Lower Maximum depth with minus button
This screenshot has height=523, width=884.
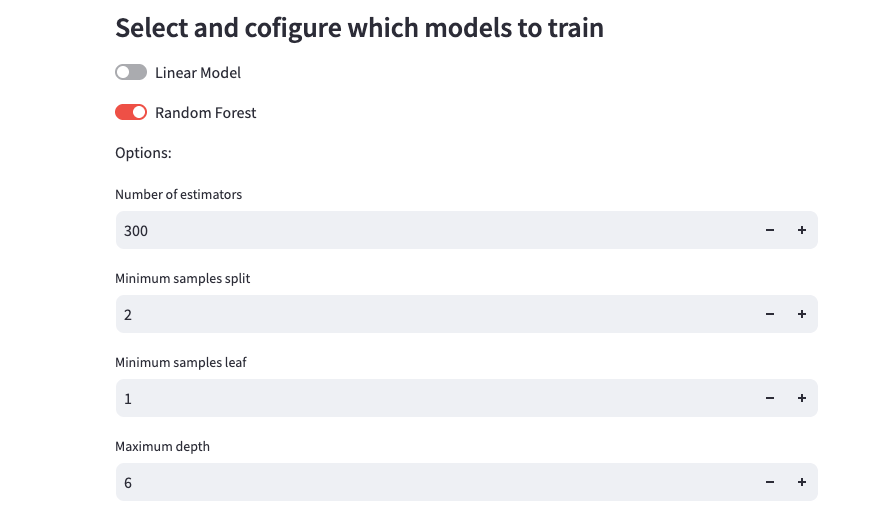pos(770,483)
